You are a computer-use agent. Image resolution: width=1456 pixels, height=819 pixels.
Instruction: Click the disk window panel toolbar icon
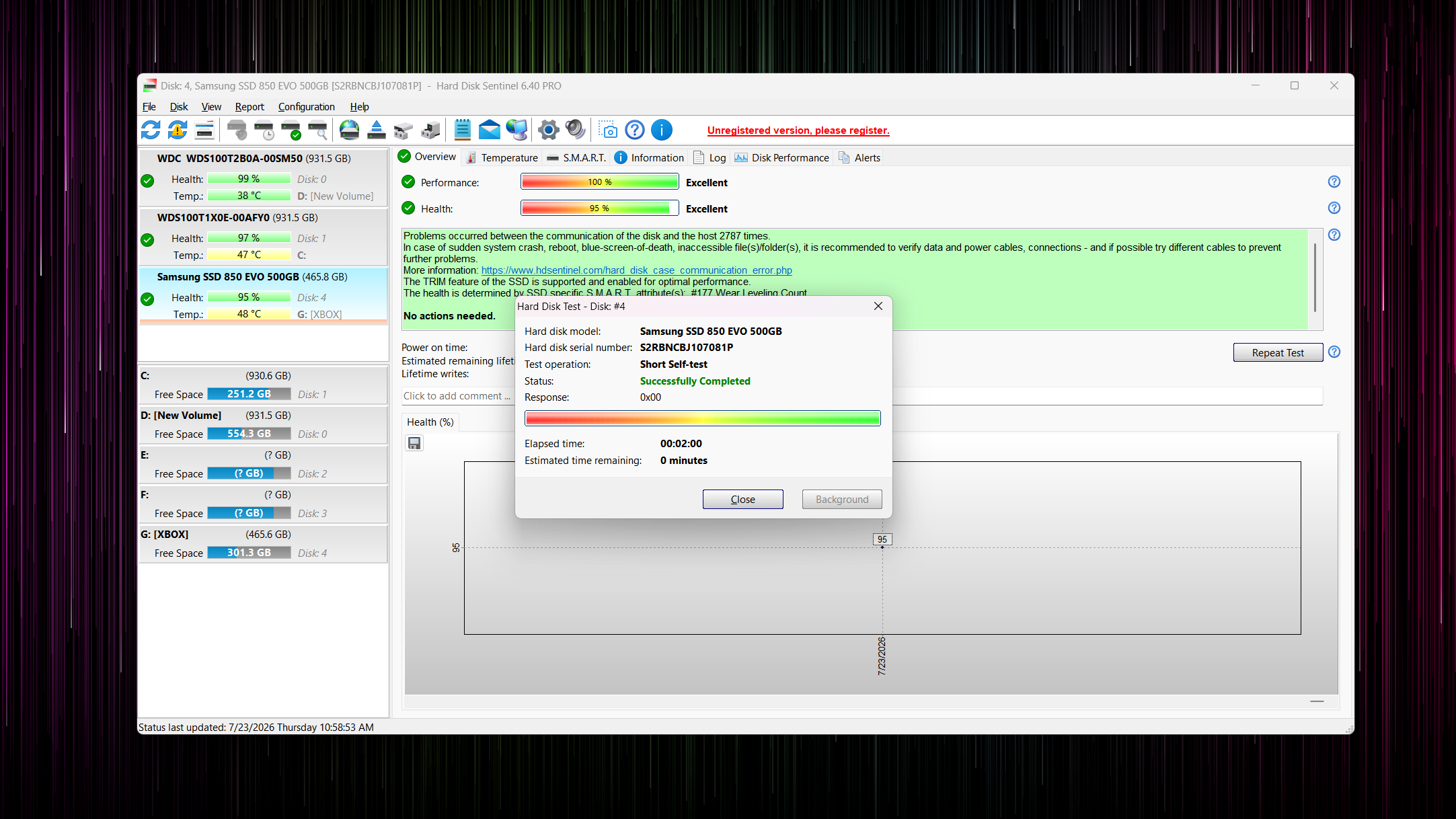tap(204, 130)
